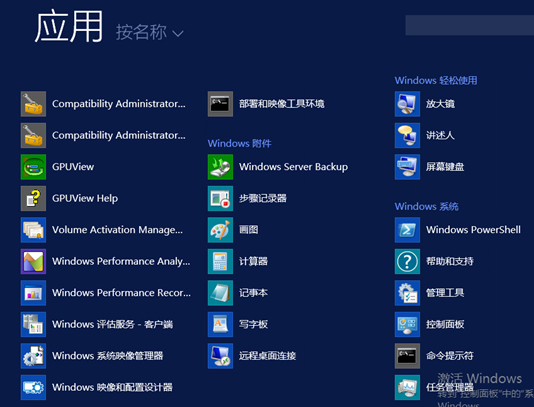Expand the 按名称 sort dropdown

[x=150, y=32]
